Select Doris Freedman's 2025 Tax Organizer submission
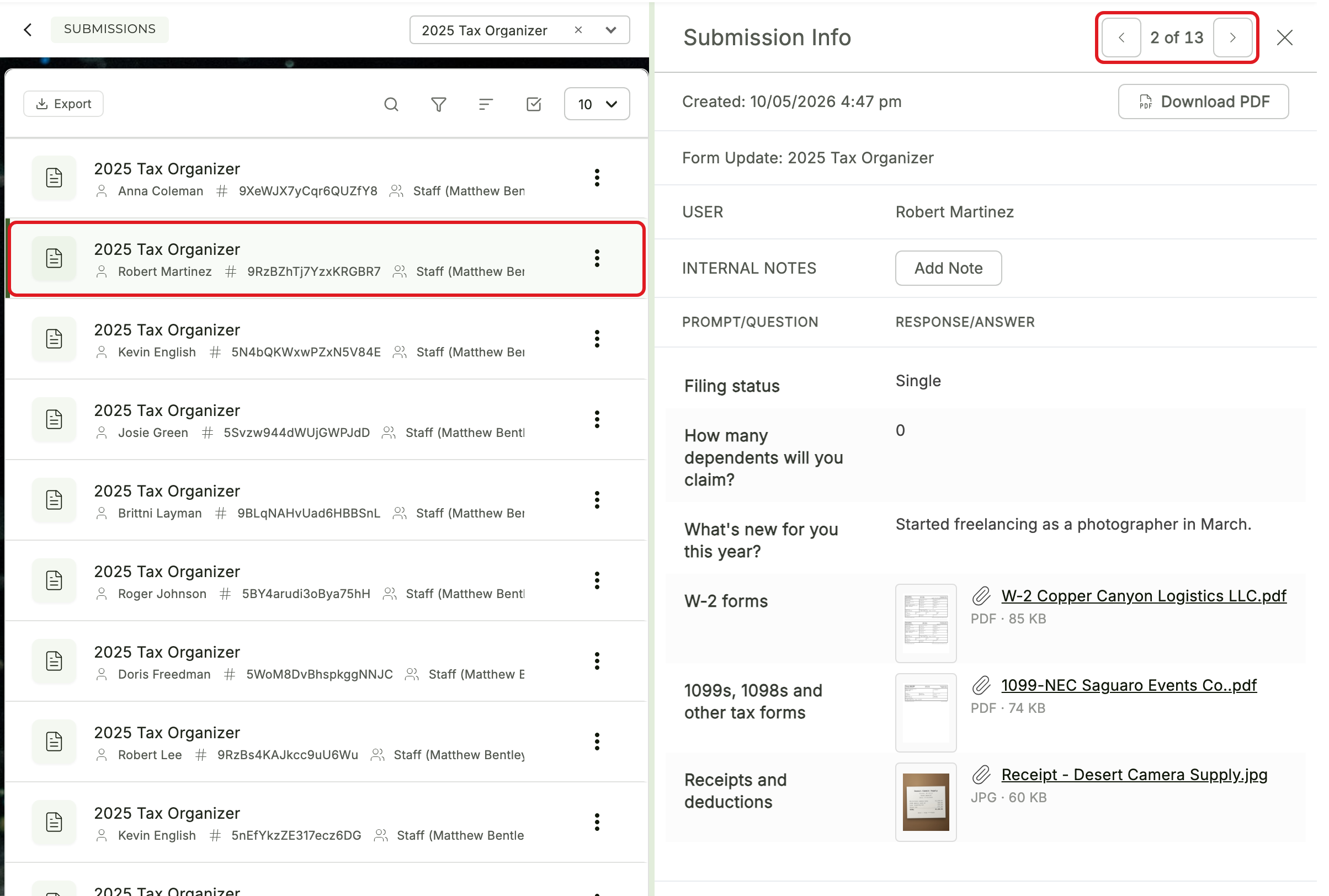The image size is (1329, 896). coord(326,661)
